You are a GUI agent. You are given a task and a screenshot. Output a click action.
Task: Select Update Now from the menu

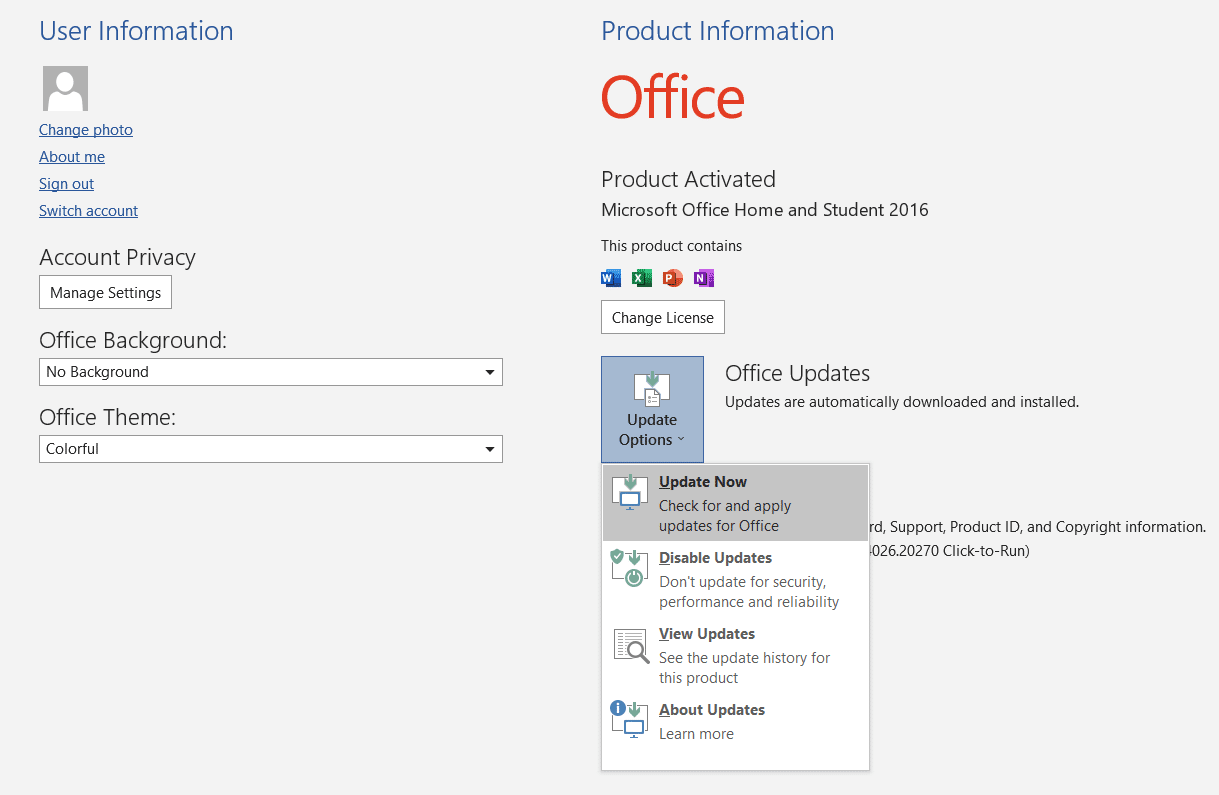coord(703,481)
